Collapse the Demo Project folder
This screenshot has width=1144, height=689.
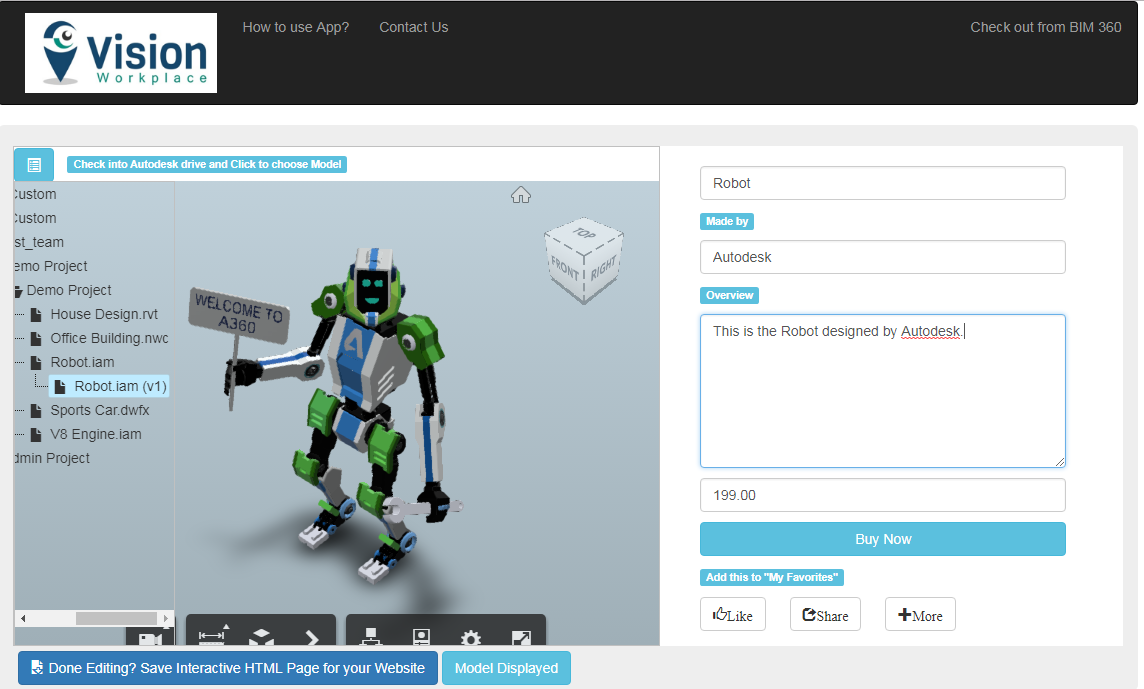pos(18,291)
